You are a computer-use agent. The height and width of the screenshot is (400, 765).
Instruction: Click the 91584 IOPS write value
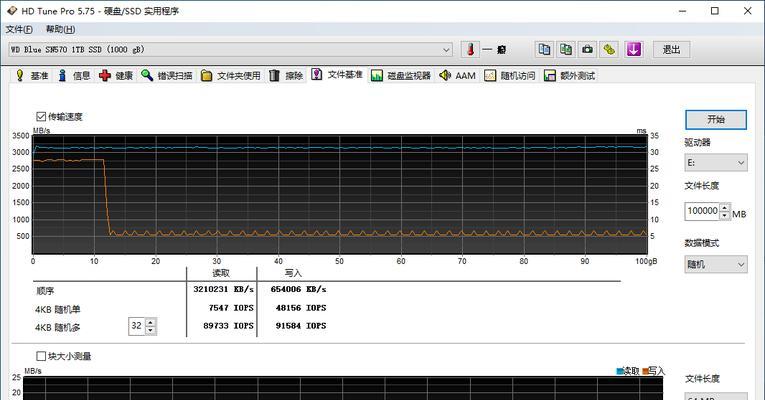301,326
